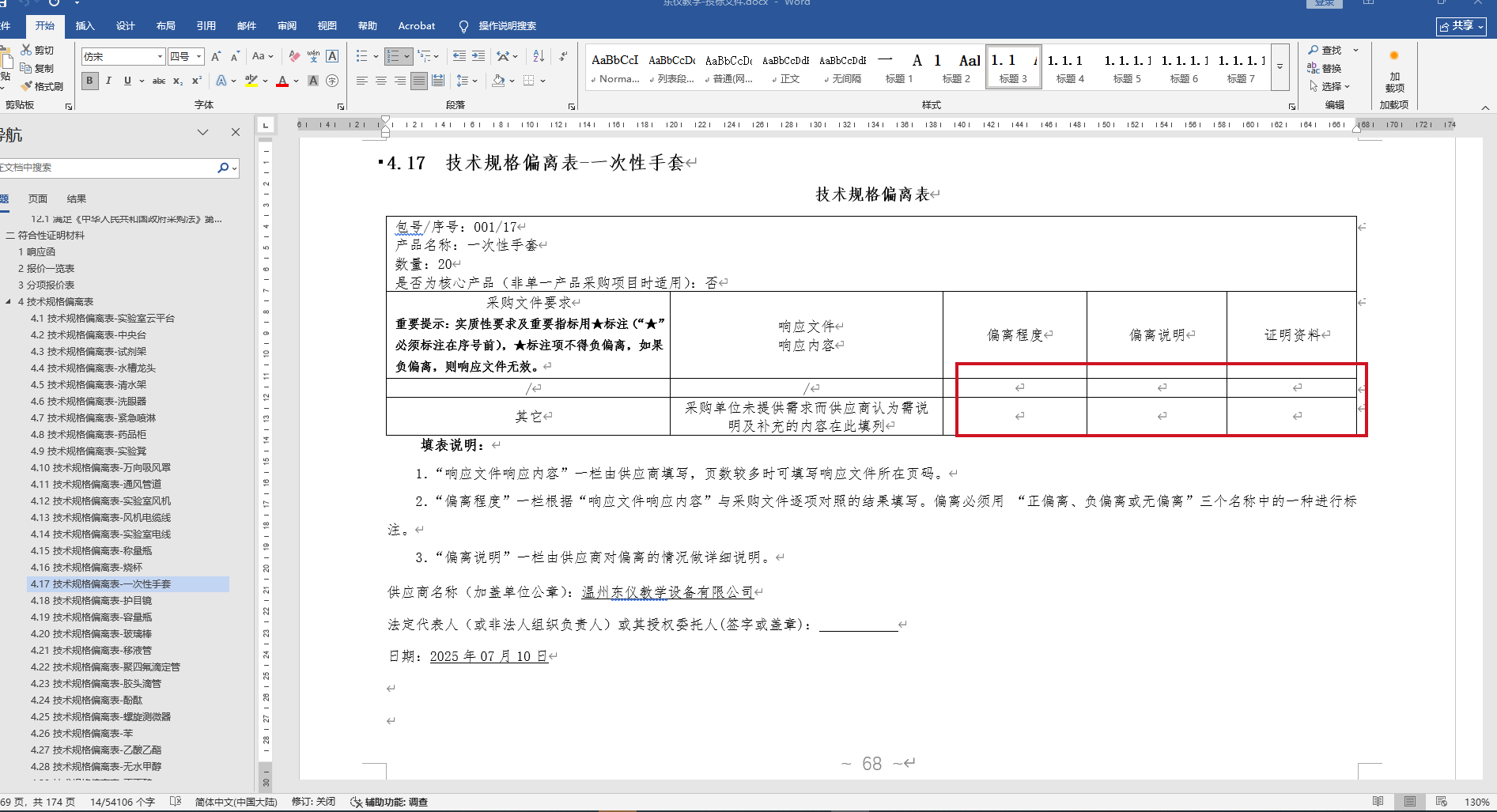Click the Copy (复制) icon
1497x812 pixels.
click(26, 68)
